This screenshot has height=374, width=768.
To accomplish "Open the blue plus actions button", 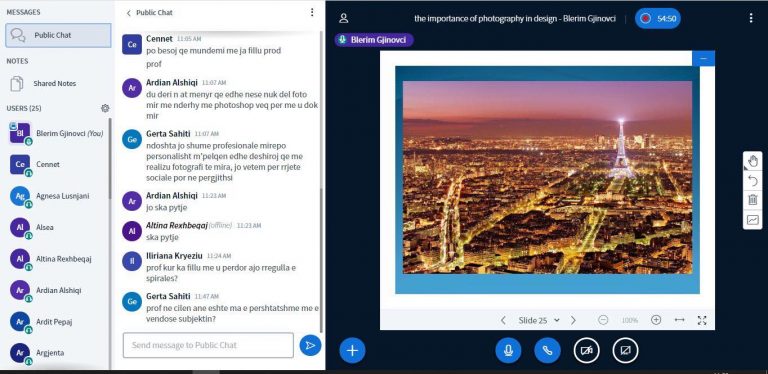I will pos(352,351).
